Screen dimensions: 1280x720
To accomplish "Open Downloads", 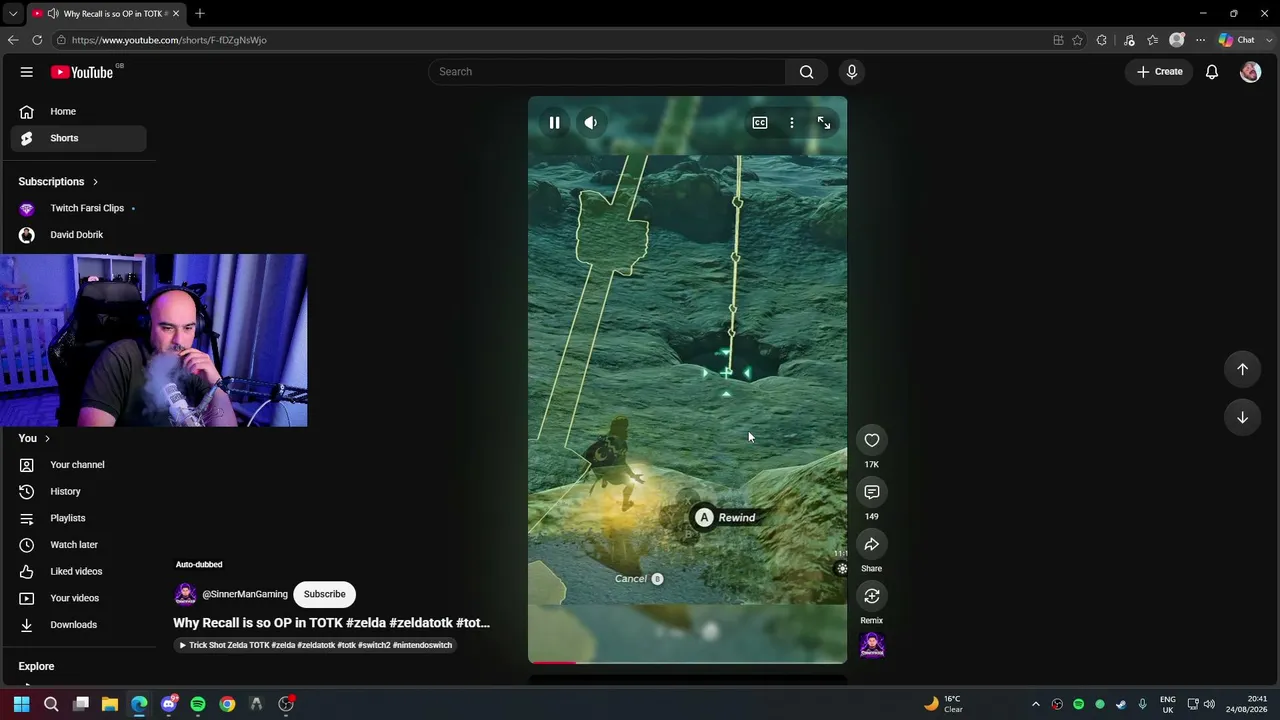I will click(x=78, y=625).
